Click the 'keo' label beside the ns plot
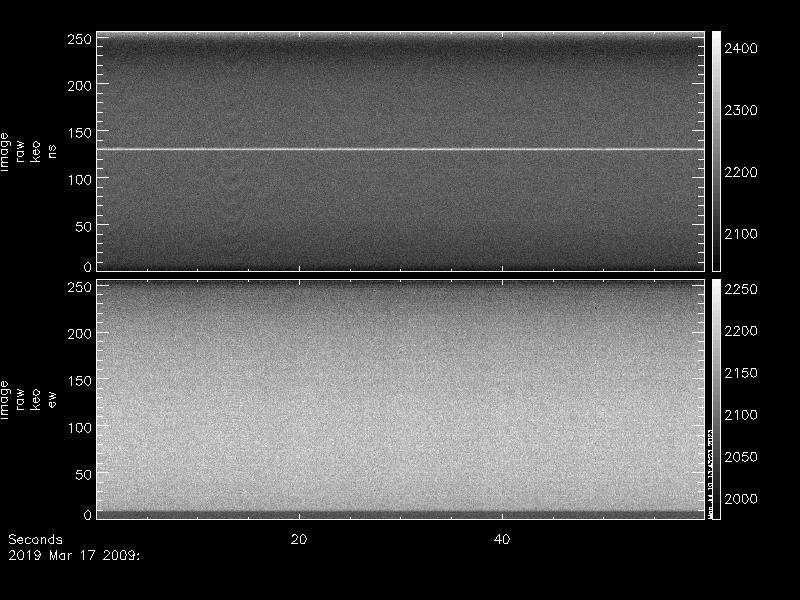The image size is (800, 600). pos(36,152)
